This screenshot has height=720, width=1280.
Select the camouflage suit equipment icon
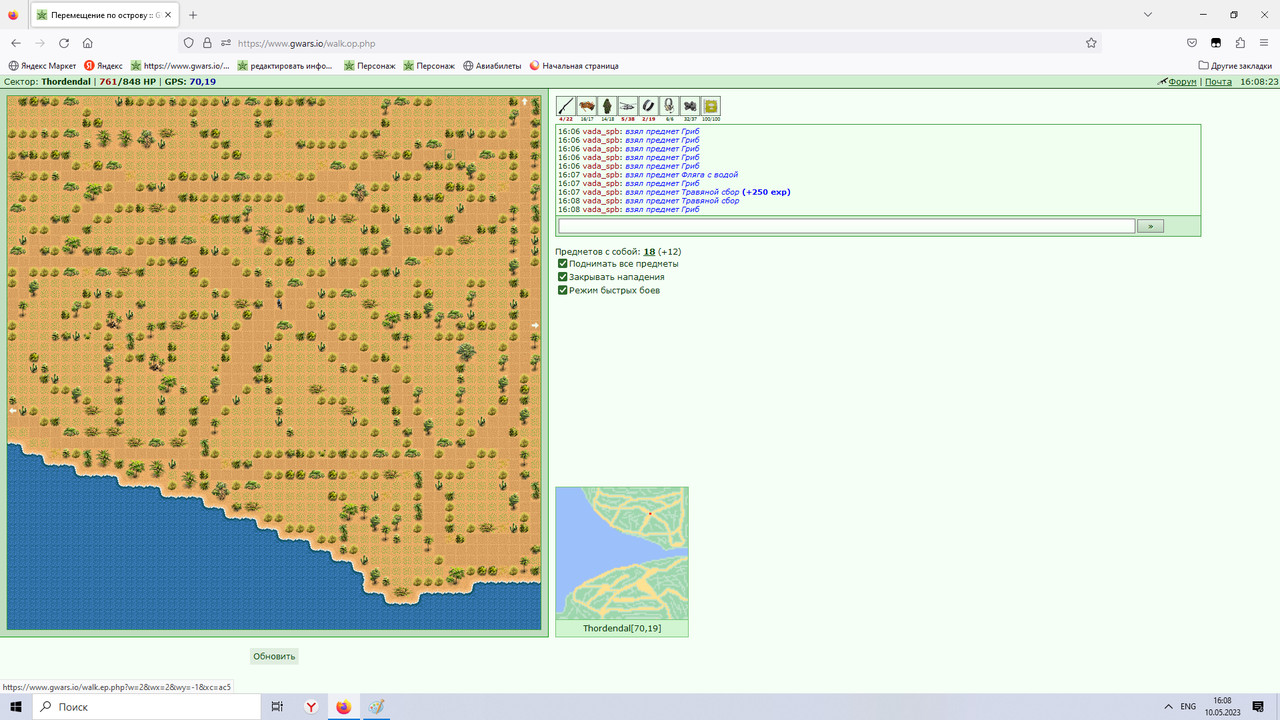pos(607,106)
